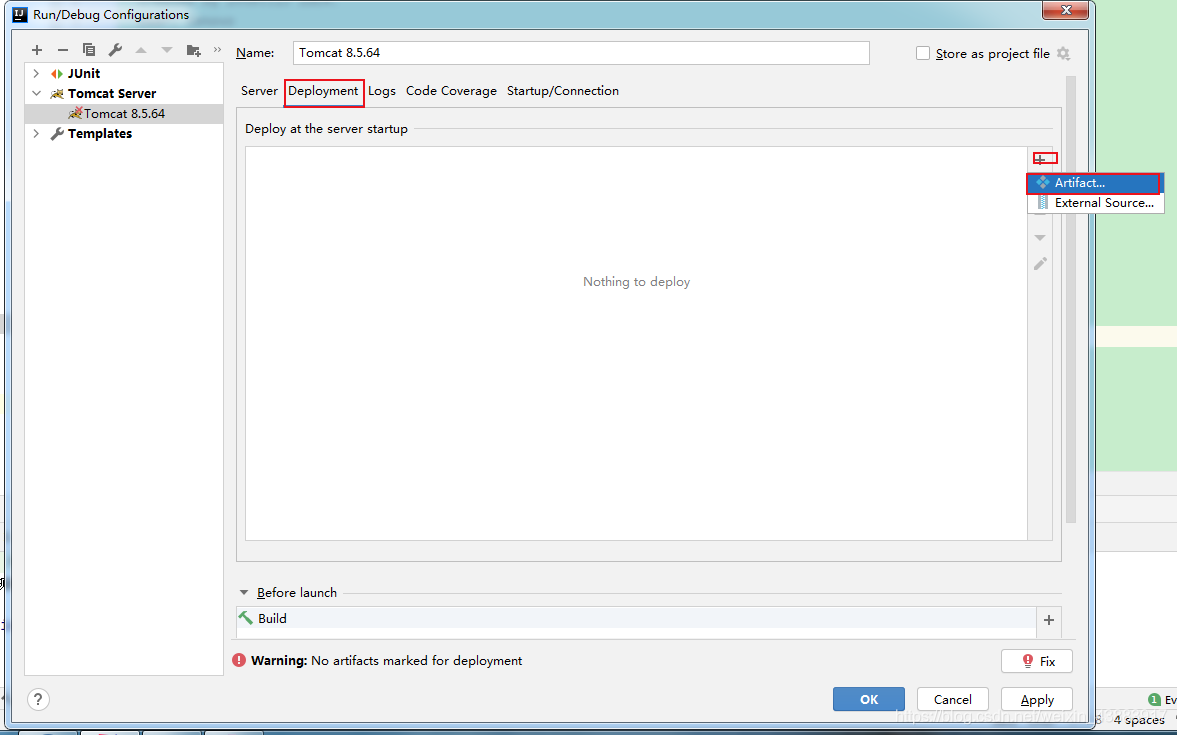Expand the Templates tree node
Screen dimensions: 1177x735
tap(36, 134)
